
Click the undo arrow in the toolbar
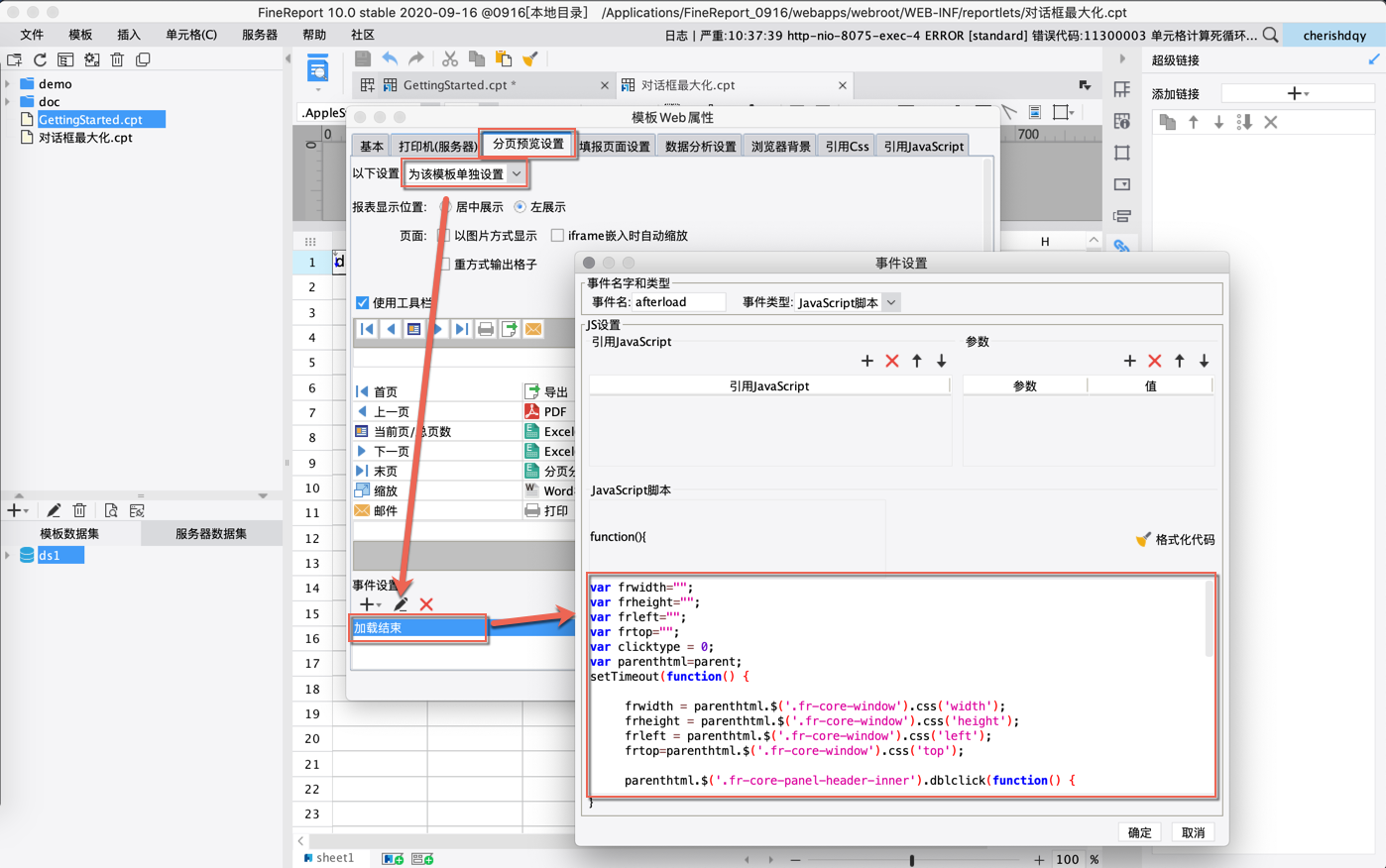tap(390, 59)
